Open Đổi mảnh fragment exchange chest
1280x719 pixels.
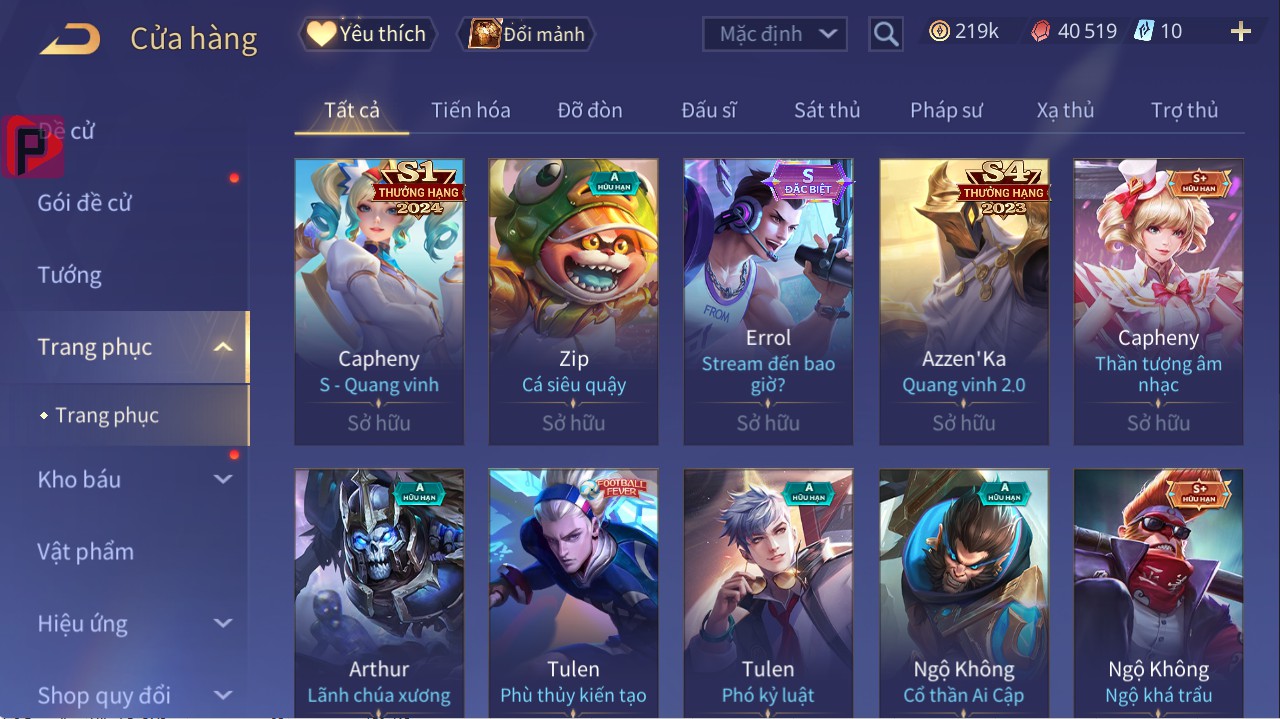coord(526,34)
